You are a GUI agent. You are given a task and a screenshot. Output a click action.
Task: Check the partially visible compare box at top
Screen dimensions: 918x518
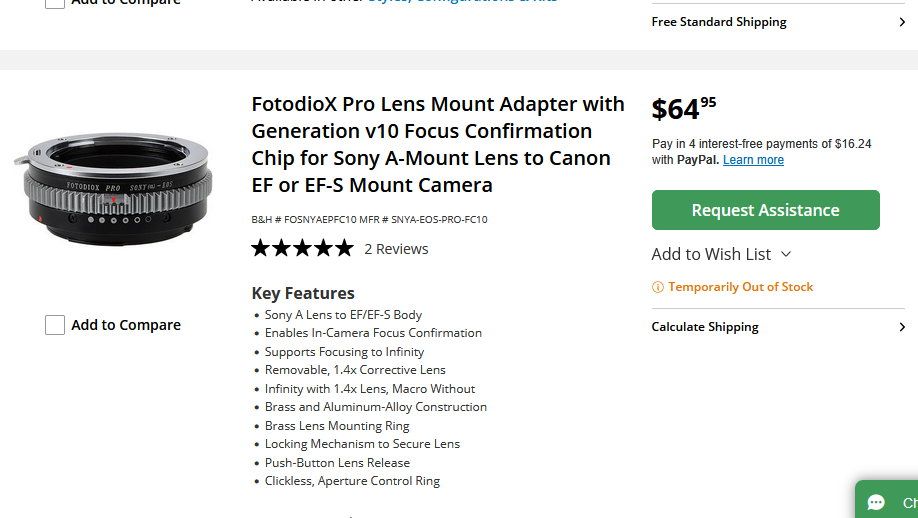point(55,3)
